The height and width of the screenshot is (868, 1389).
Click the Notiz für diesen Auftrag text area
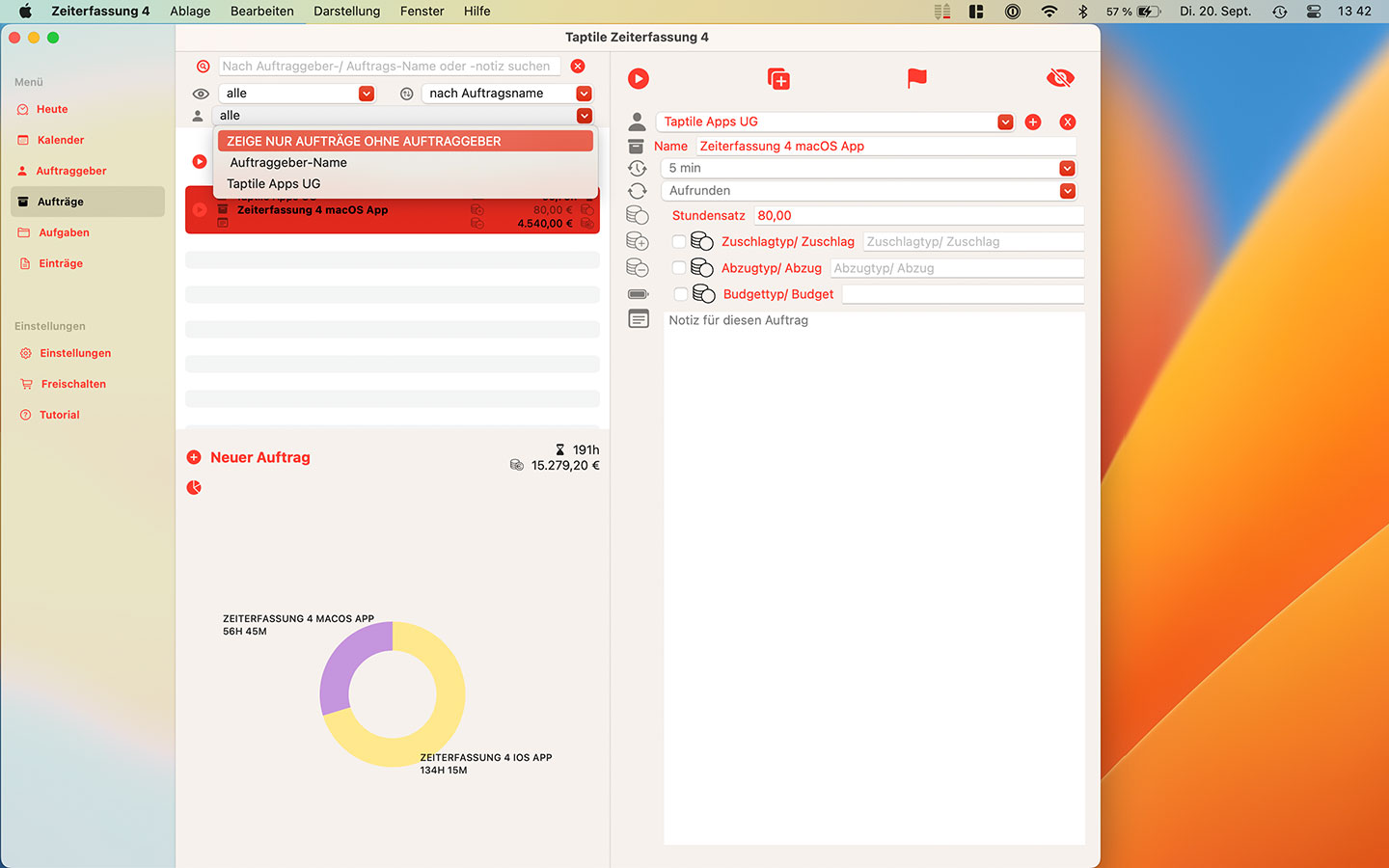(x=874, y=579)
